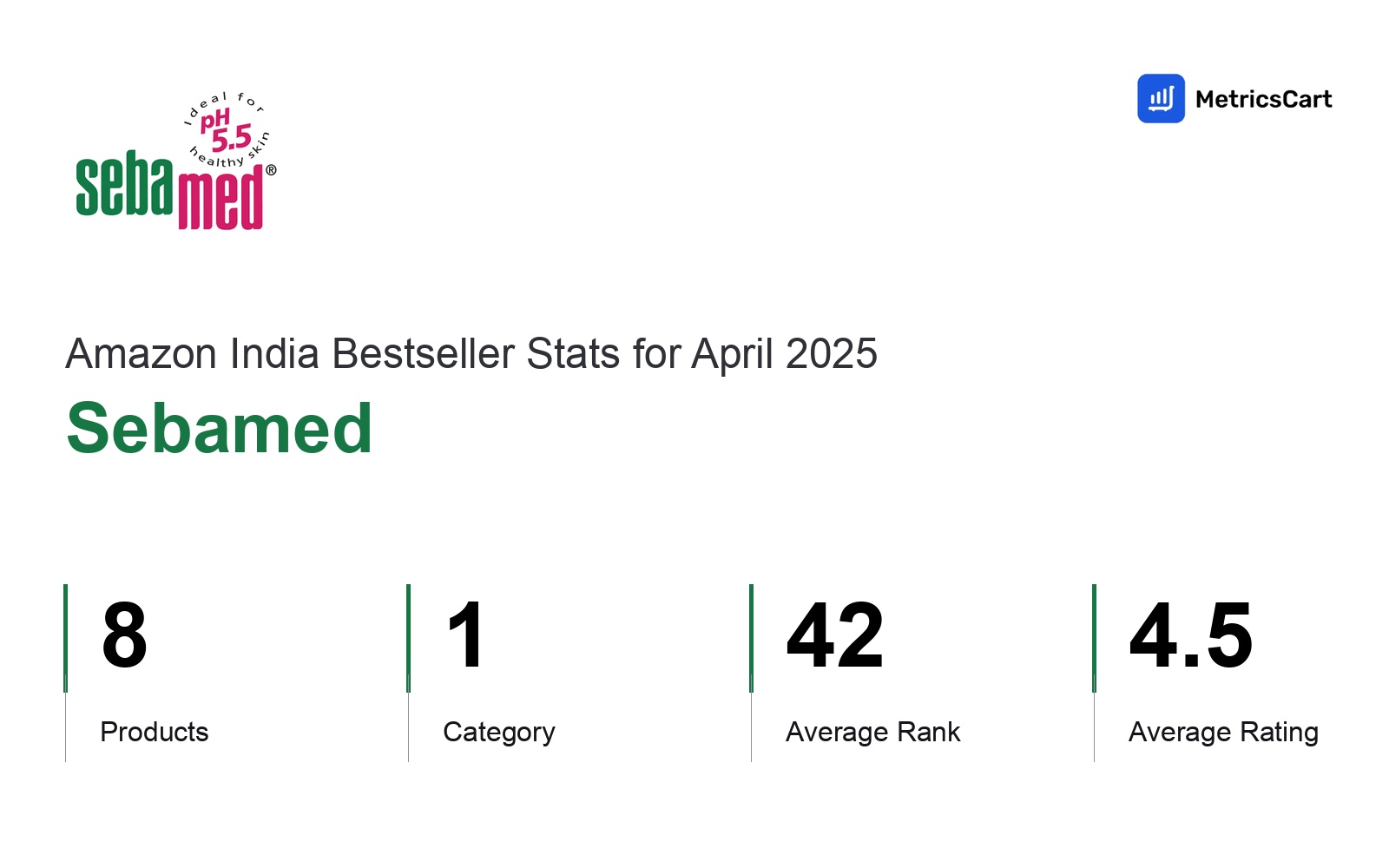
Task: Click the green bar beside Products stat
Action: tap(65, 638)
